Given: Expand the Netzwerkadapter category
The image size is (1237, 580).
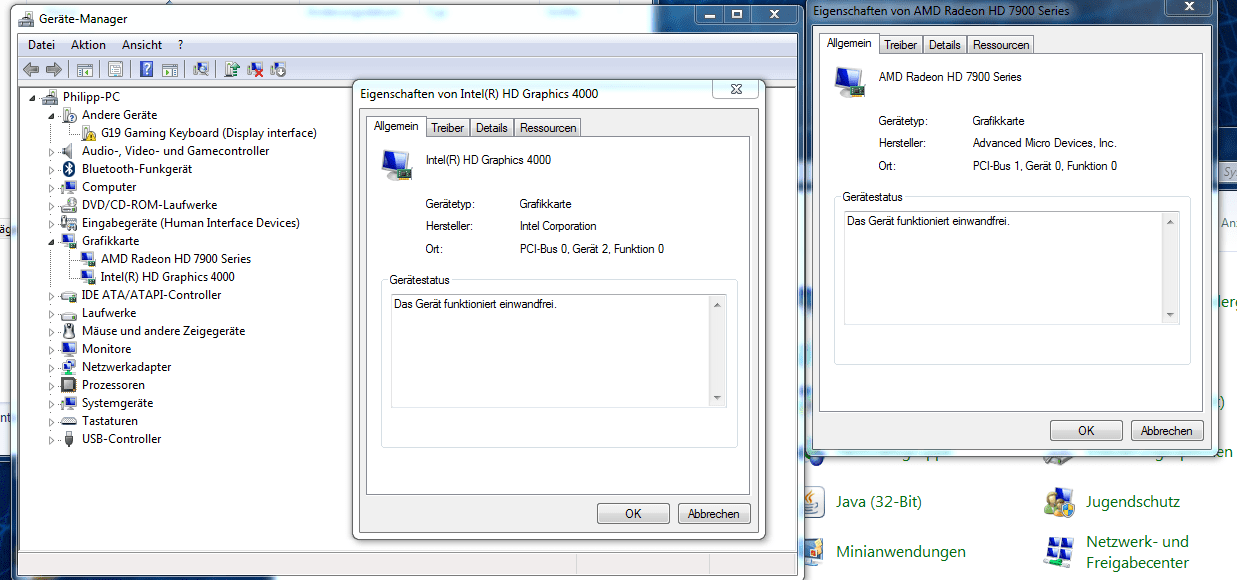Looking at the screenshot, I should [x=52, y=368].
